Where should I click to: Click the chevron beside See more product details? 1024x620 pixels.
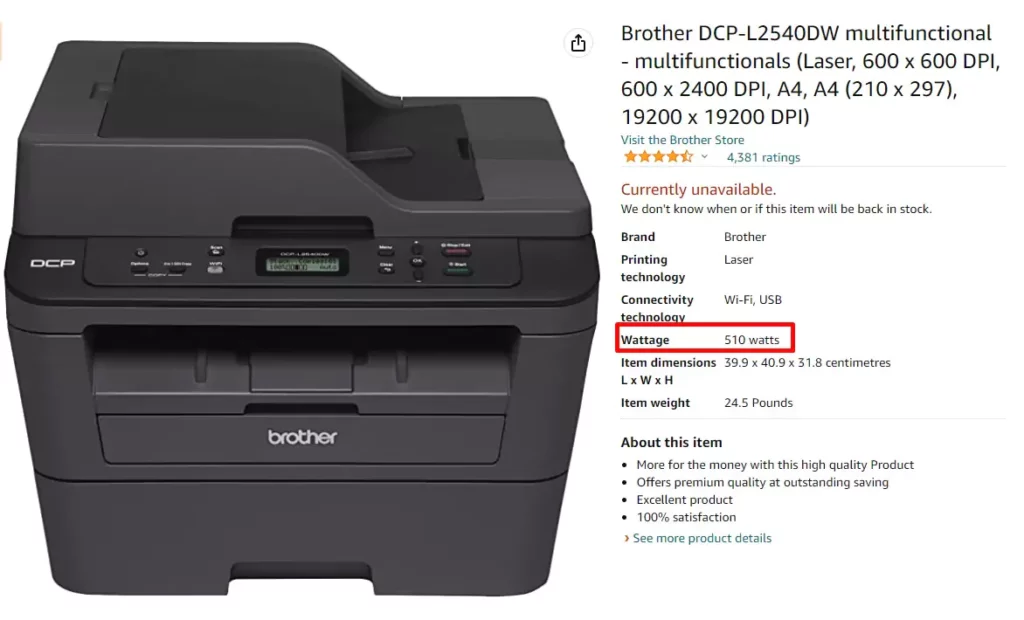[626, 538]
